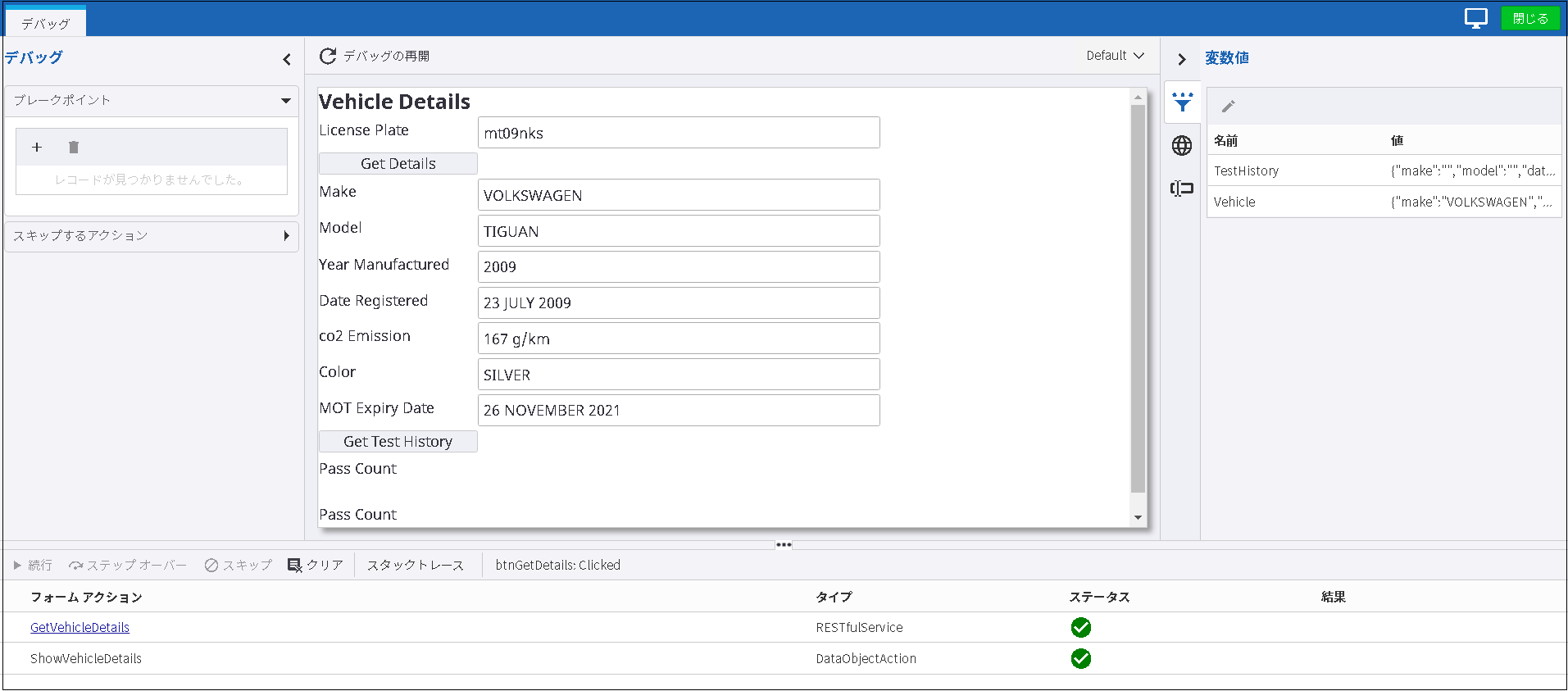Open the variable filter icon panel
Viewport: 1568px width, 691px height.
pyautogui.click(x=1182, y=102)
